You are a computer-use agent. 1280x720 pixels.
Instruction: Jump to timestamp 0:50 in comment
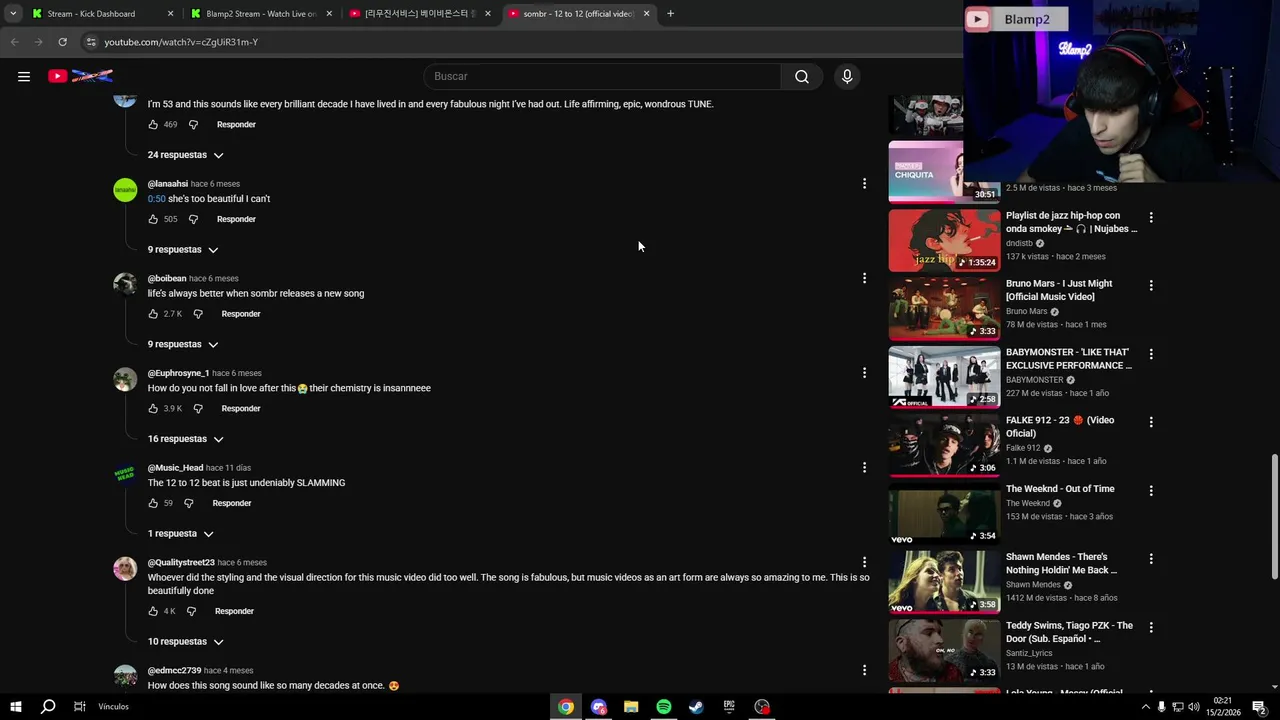(x=157, y=199)
